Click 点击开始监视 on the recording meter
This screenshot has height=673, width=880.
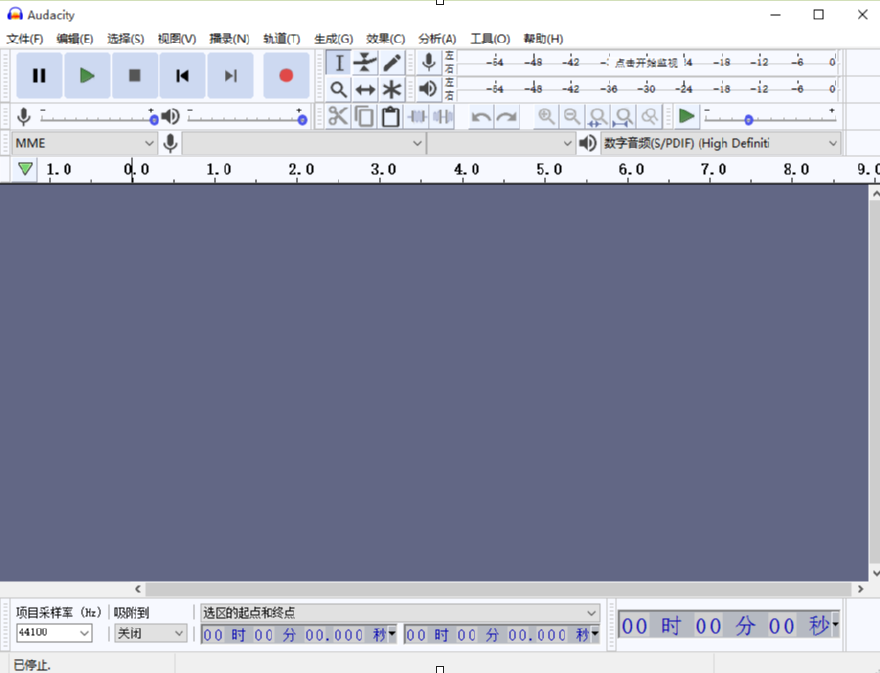coord(646,63)
